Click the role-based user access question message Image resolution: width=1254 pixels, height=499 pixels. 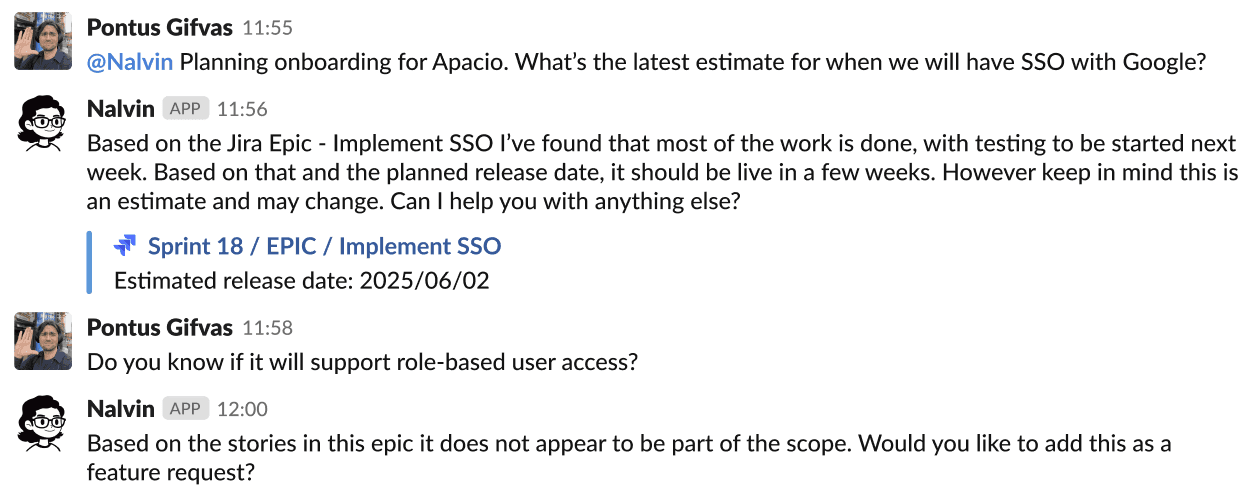pos(362,362)
